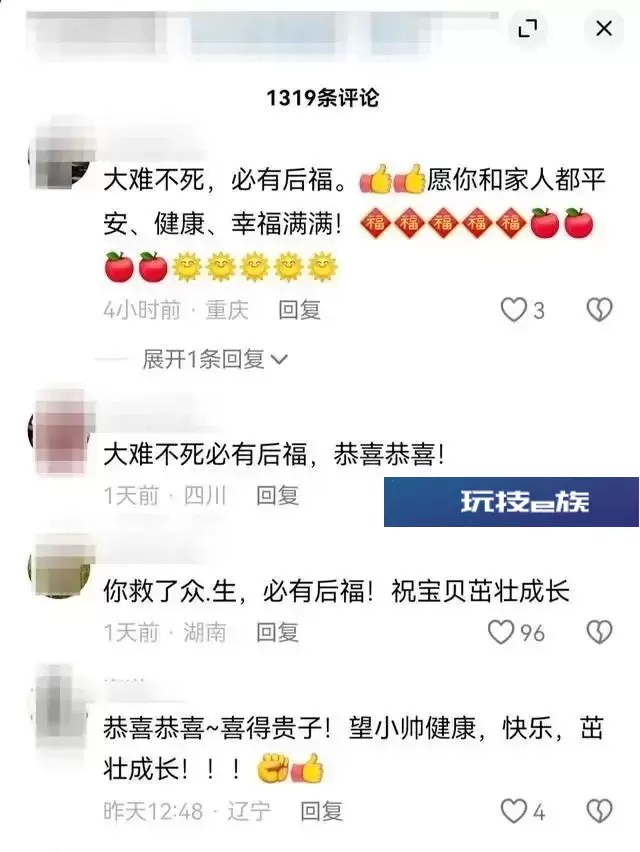Image resolution: width=640 pixels, height=852 pixels.
Task: Like the Liaoning comment with 4 likes
Action: click(x=513, y=811)
